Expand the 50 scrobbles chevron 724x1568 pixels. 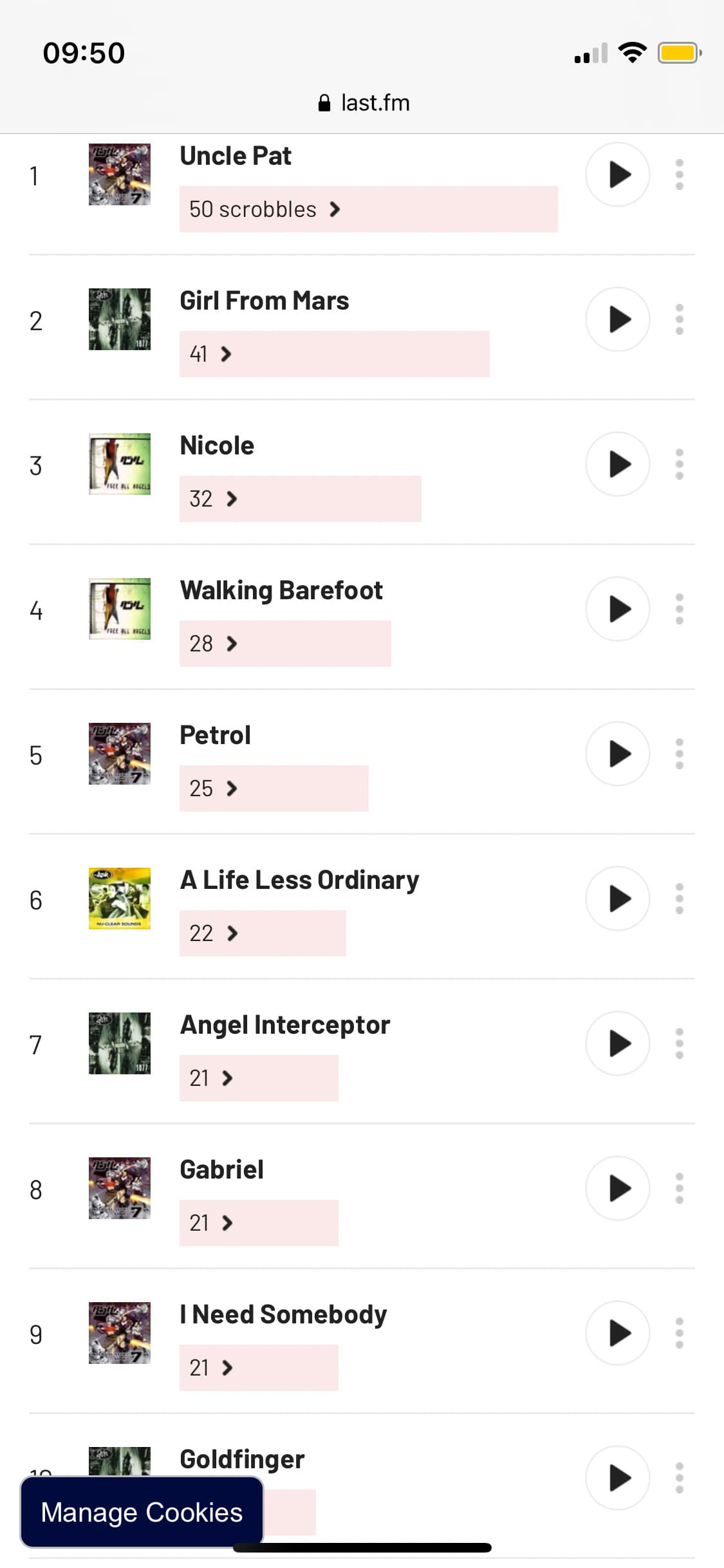334,209
